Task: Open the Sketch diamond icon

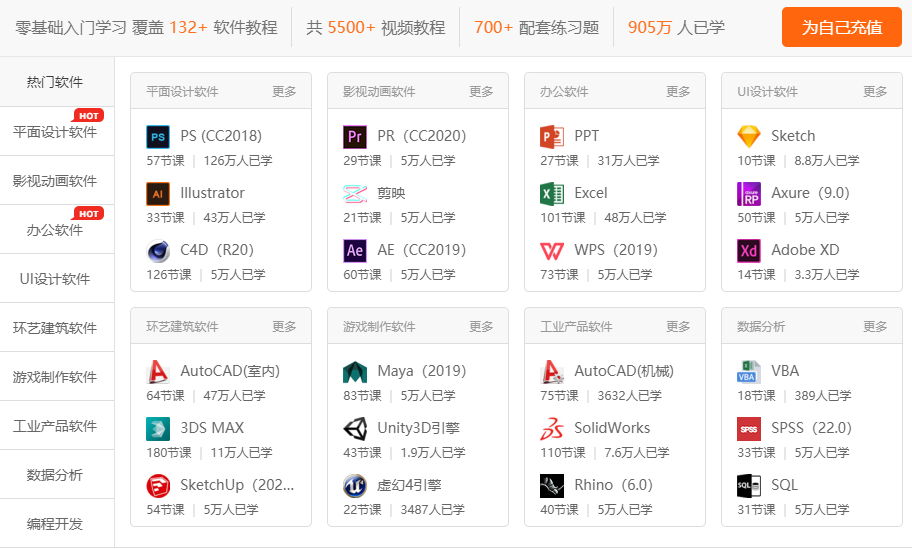Action: coord(749,137)
